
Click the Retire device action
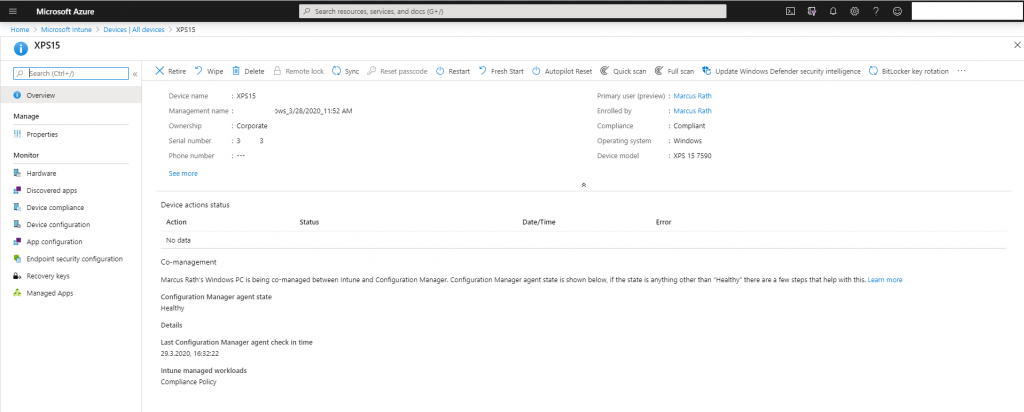click(170, 71)
